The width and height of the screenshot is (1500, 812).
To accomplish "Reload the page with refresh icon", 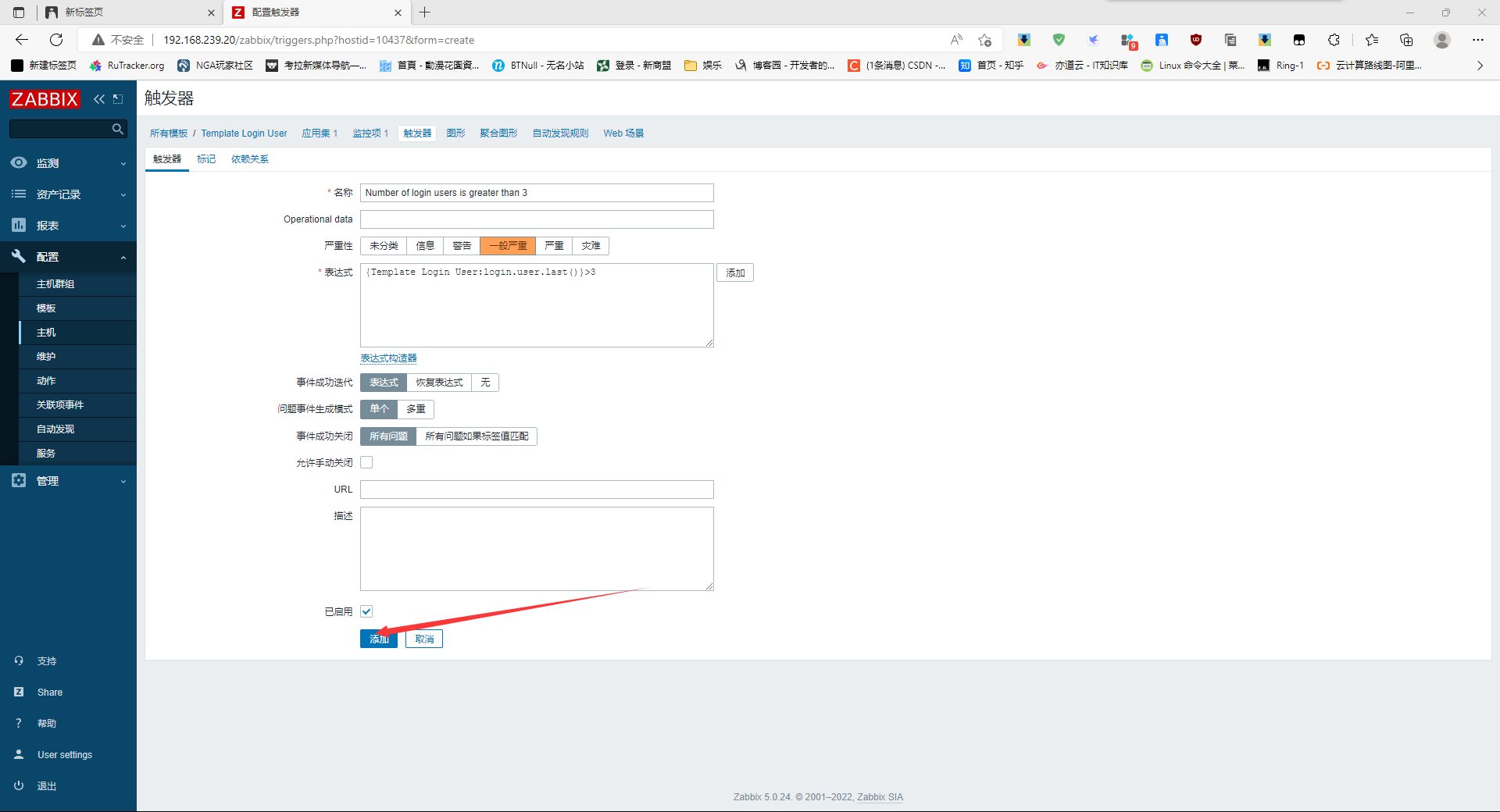I will pos(56,40).
